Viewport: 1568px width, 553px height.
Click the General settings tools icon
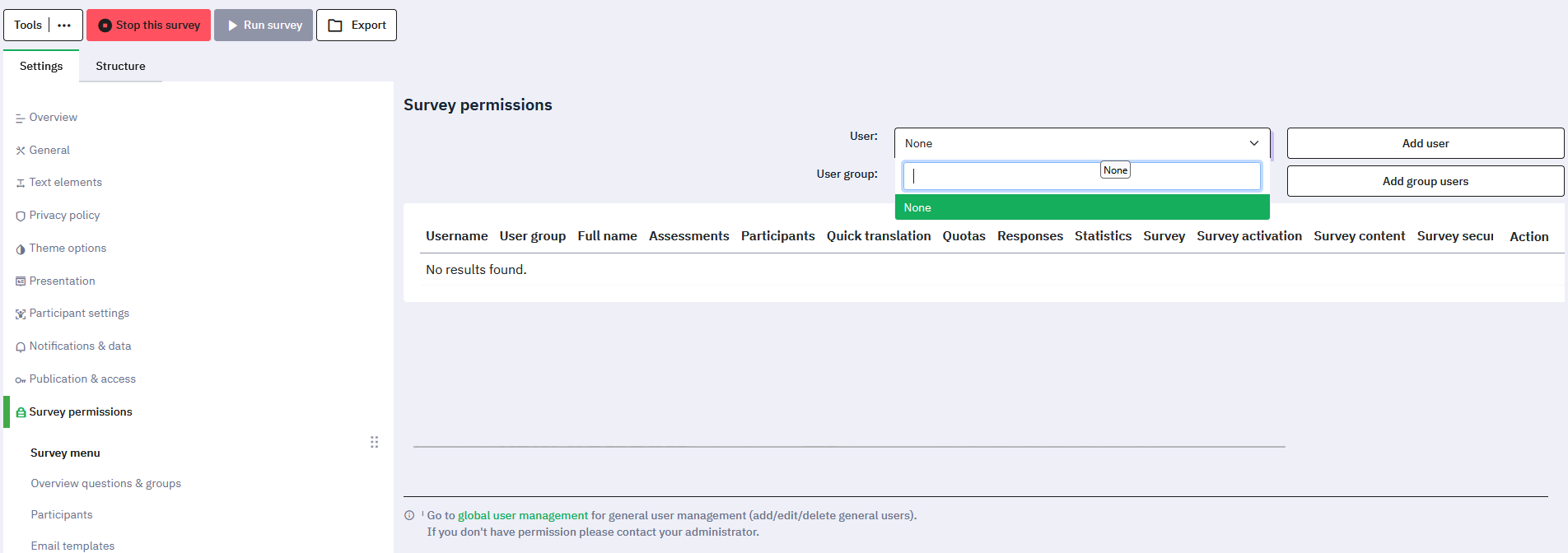pyautogui.click(x=21, y=151)
